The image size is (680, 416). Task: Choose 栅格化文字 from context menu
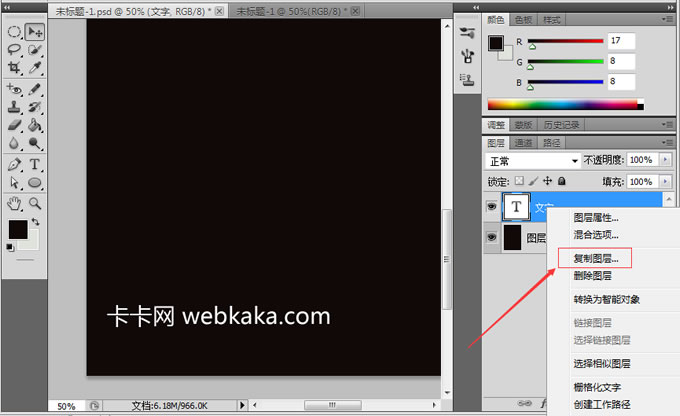coord(597,387)
